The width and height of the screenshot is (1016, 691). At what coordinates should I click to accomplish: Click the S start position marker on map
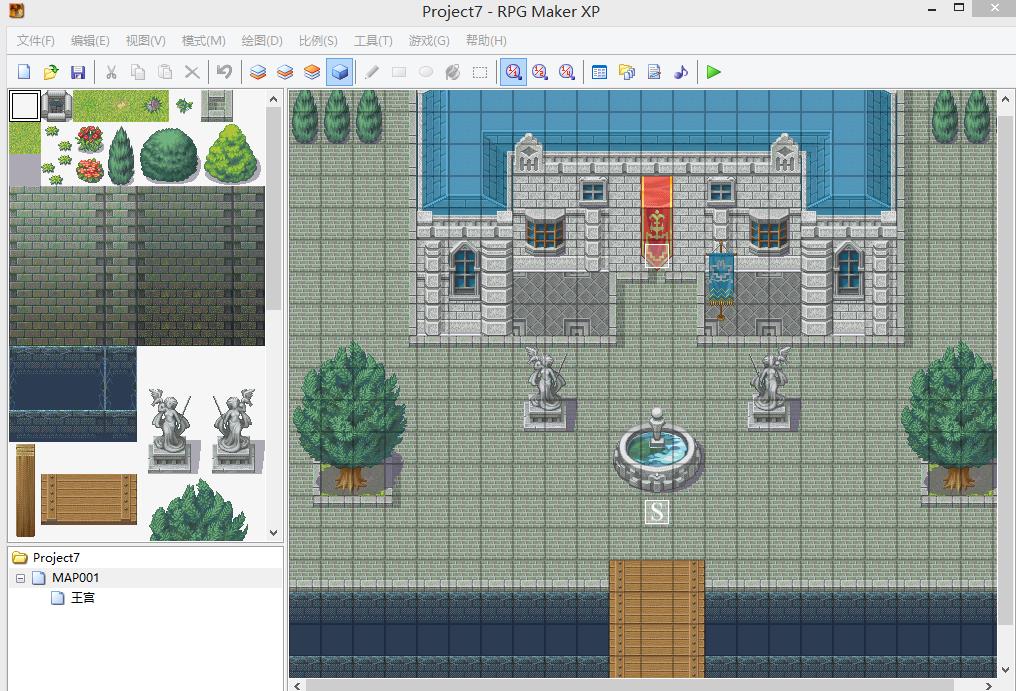656,511
